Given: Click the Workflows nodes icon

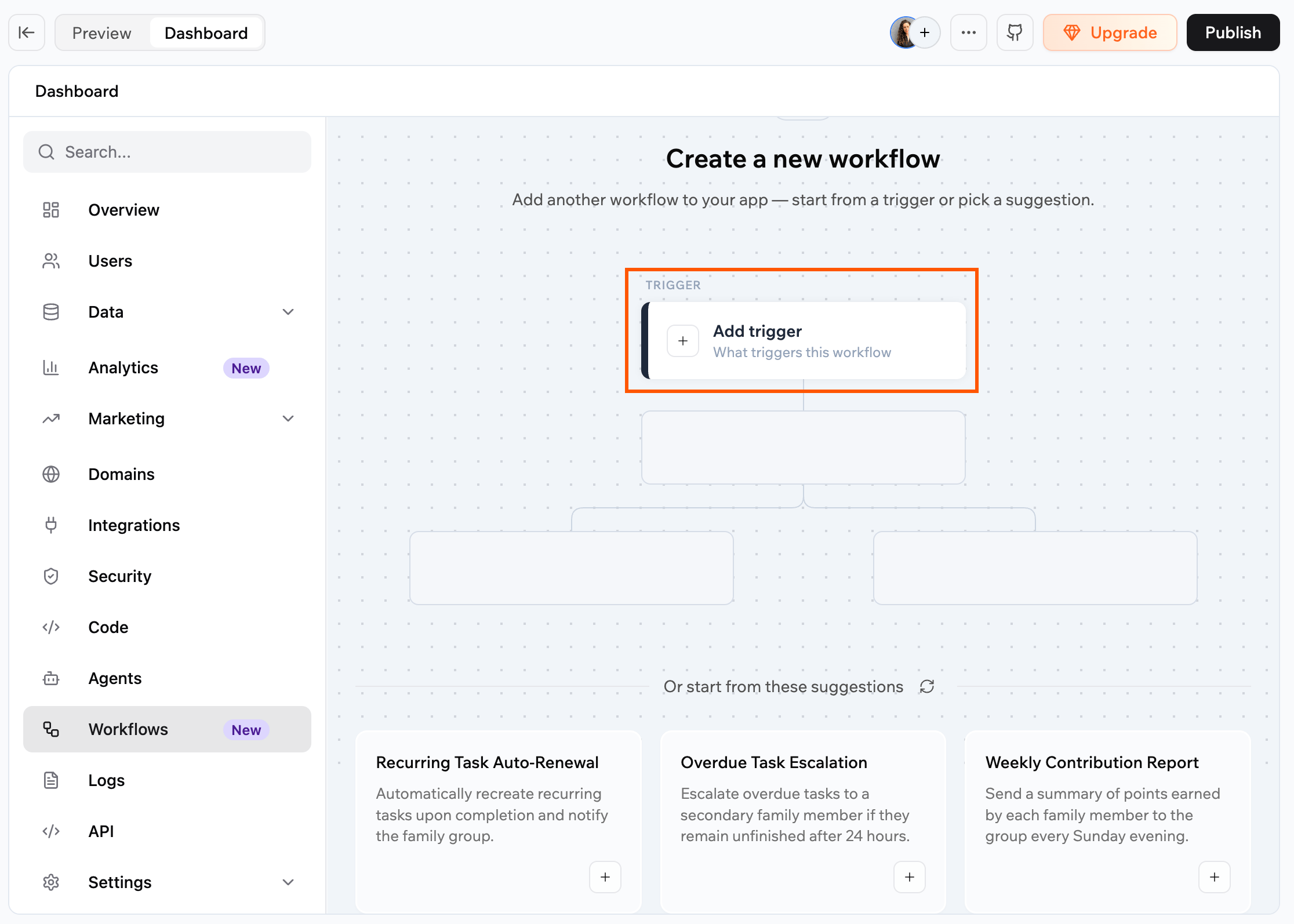Looking at the screenshot, I should coord(51,729).
